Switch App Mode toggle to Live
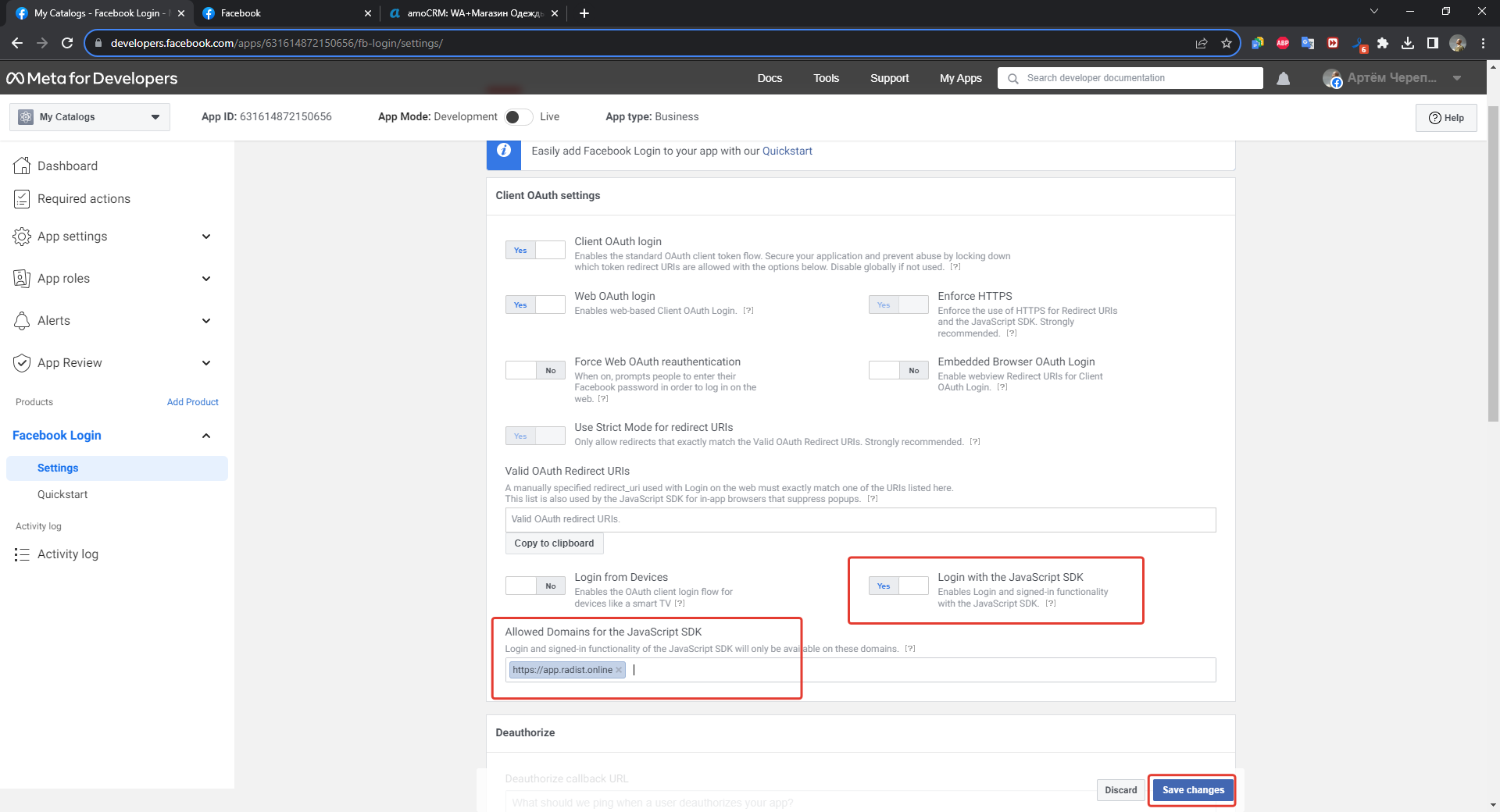The width and height of the screenshot is (1500, 812). click(519, 117)
